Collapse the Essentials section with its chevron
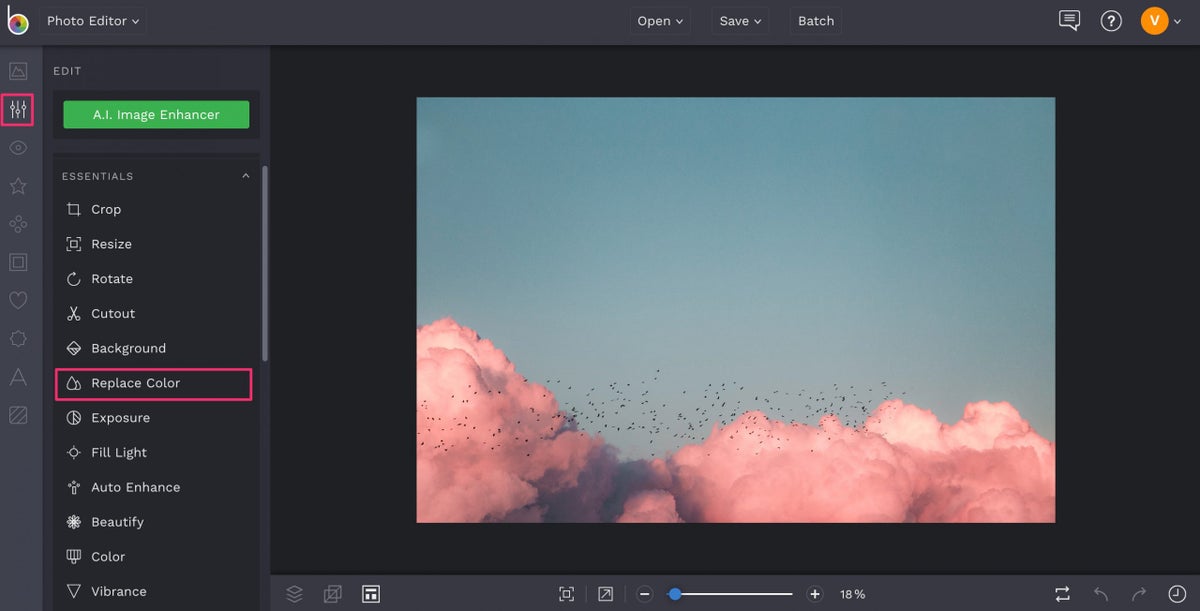Screen dimensions: 1200x611 coord(245,175)
